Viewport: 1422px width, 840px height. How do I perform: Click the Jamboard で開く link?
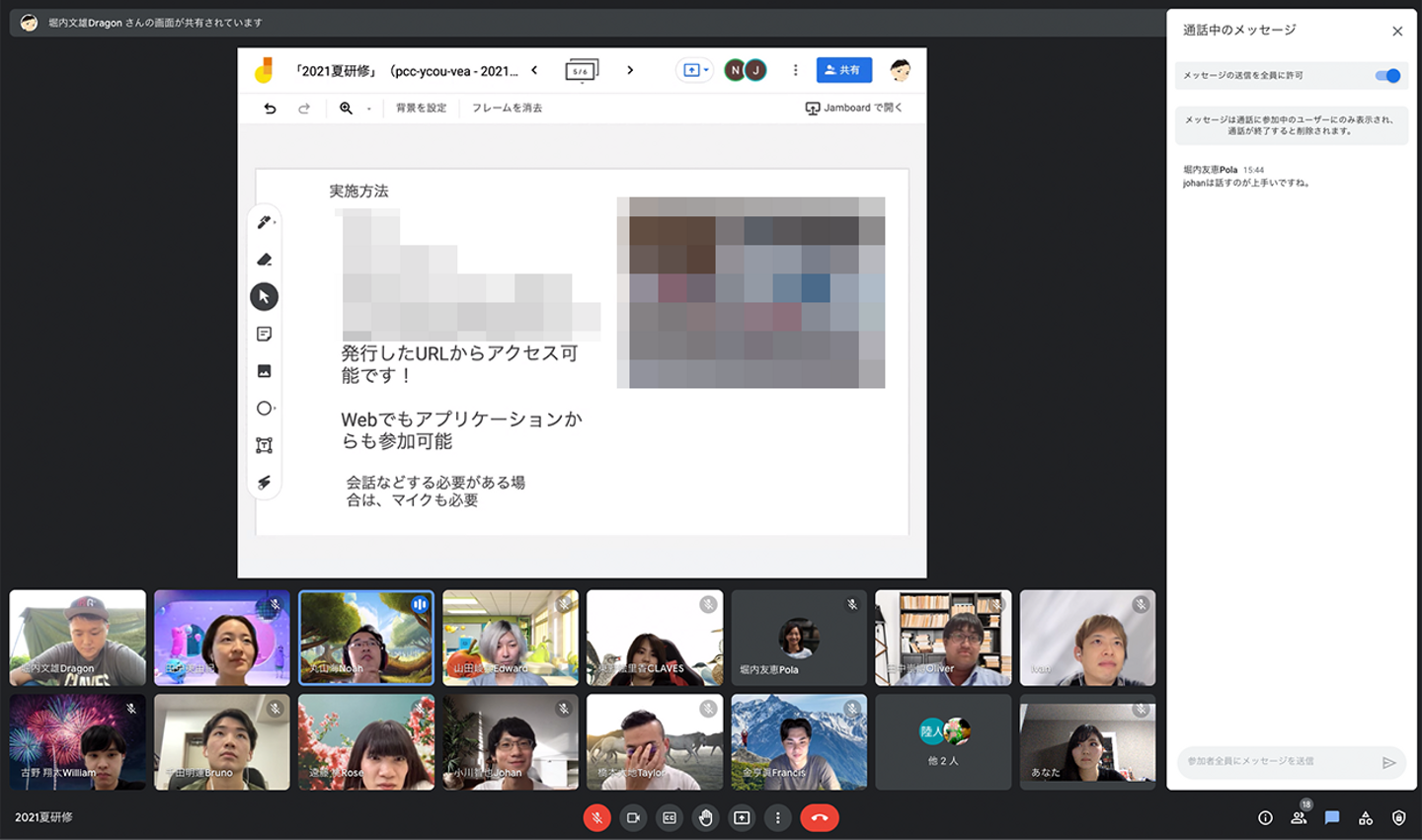tap(854, 108)
